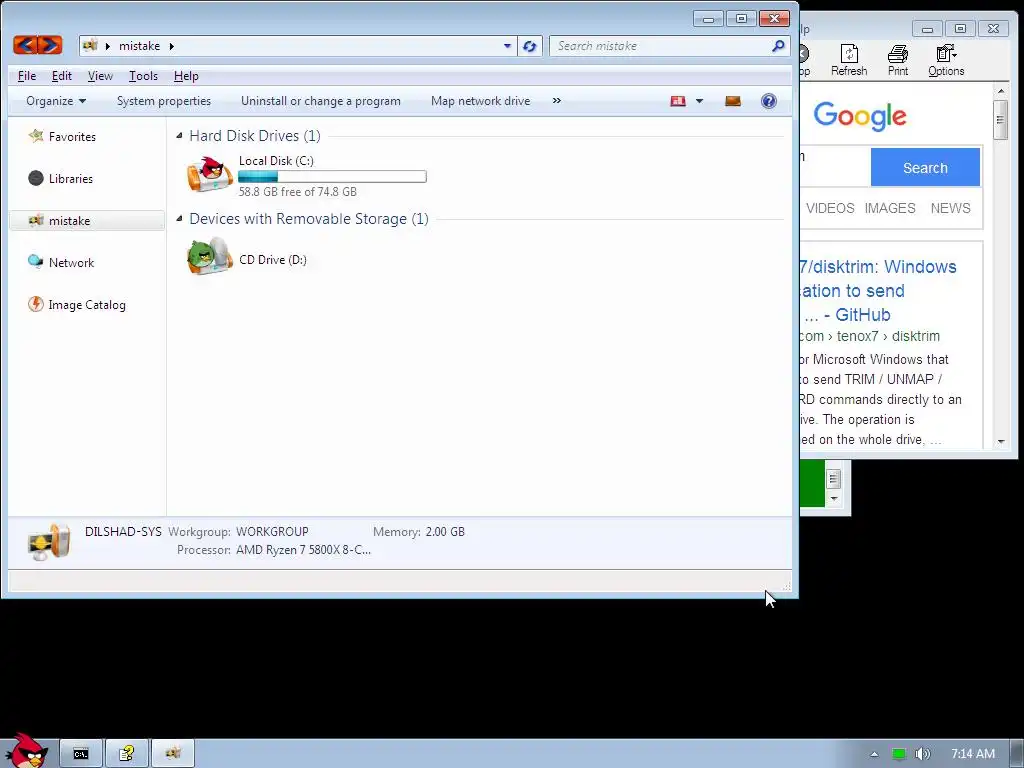Open the Edit menu
Image resolution: width=1024 pixels, height=768 pixels.
point(61,76)
